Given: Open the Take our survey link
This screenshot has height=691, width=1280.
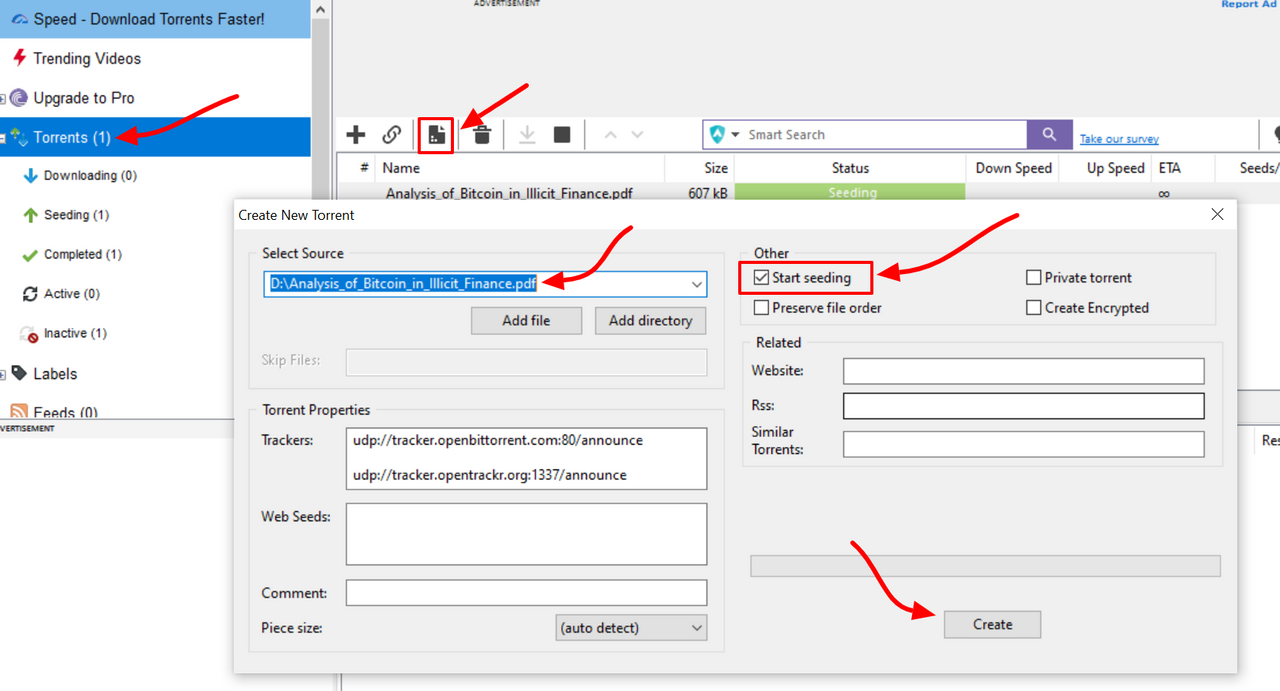Looking at the screenshot, I should 1119,139.
